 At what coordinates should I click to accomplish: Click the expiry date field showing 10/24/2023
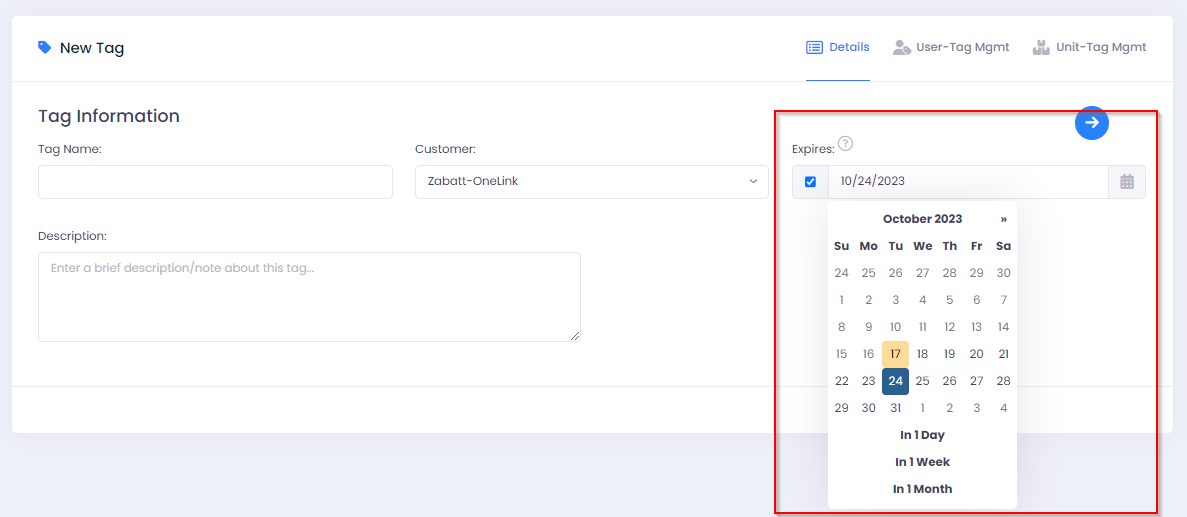pos(967,182)
